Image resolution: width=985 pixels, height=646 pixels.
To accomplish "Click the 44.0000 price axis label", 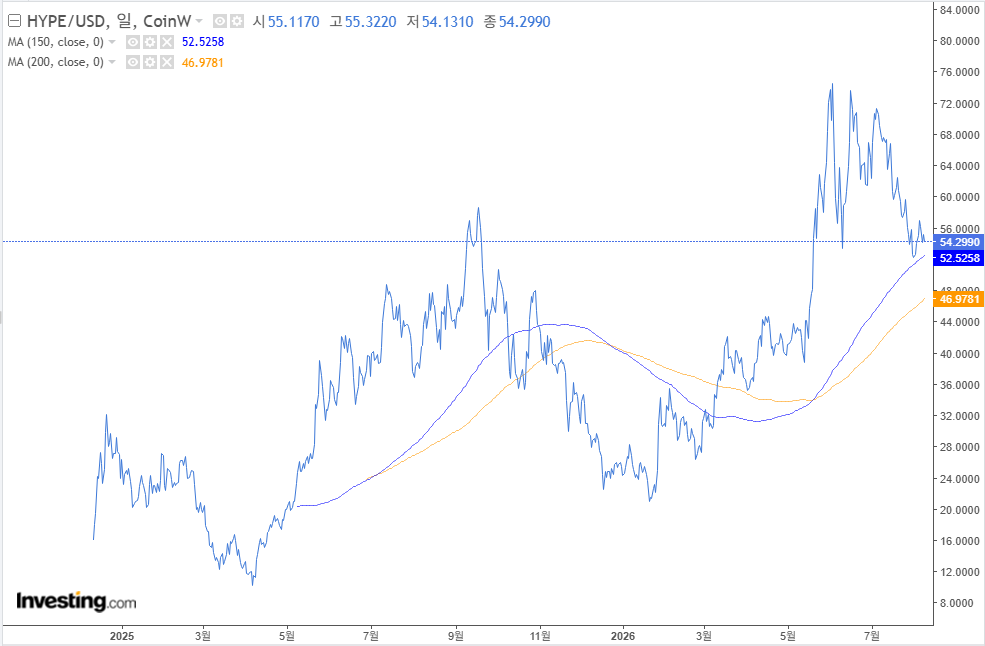I will [959, 322].
